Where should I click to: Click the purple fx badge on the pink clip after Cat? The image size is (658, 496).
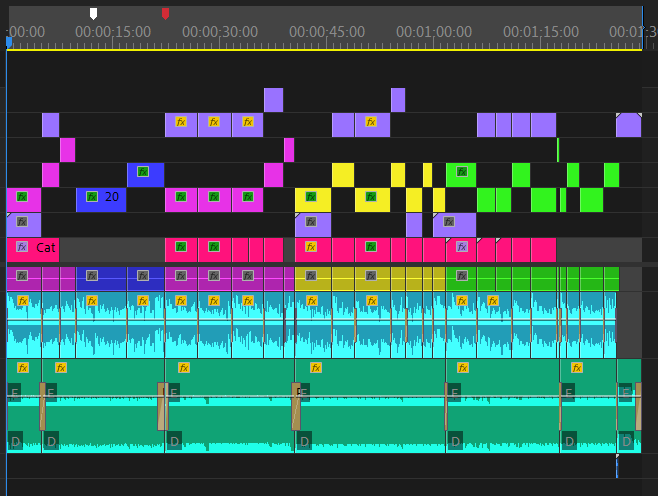tap(462, 247)
